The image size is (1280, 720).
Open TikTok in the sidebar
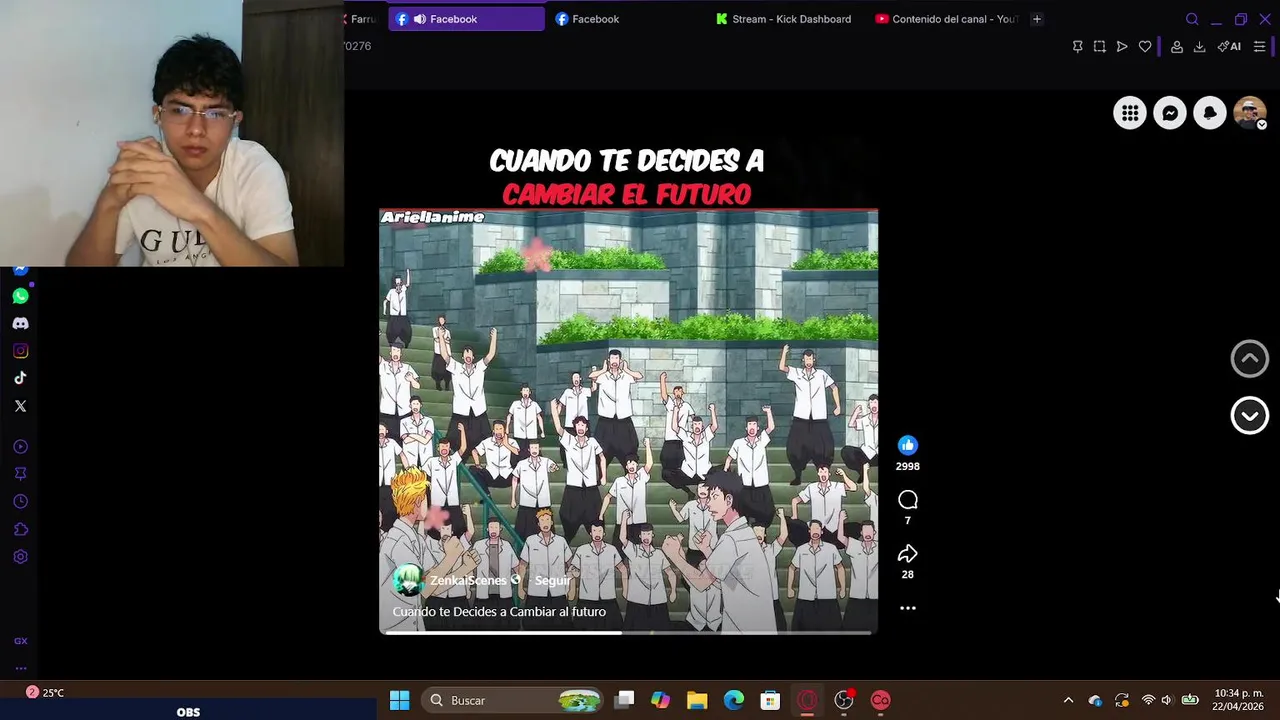20,378
